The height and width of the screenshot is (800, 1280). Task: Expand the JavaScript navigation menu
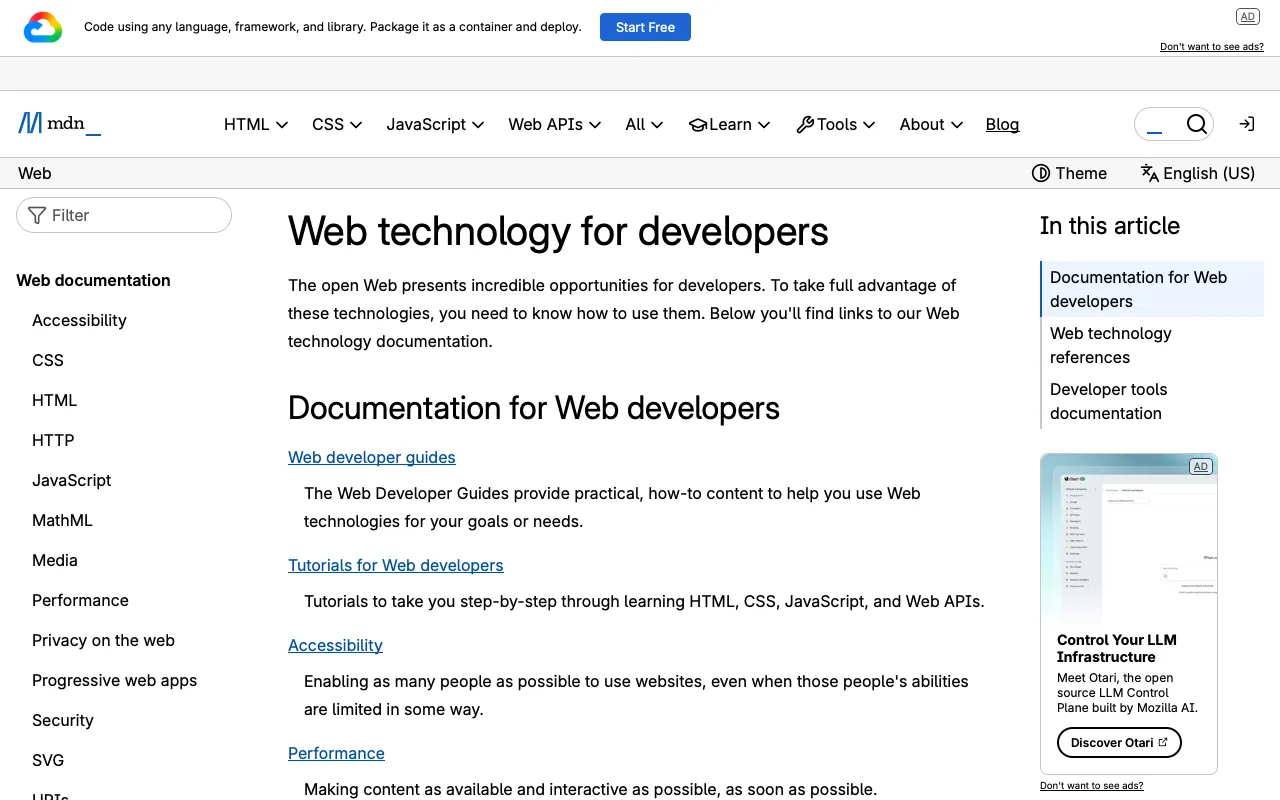pyautogui.click(x=435, y=124)
